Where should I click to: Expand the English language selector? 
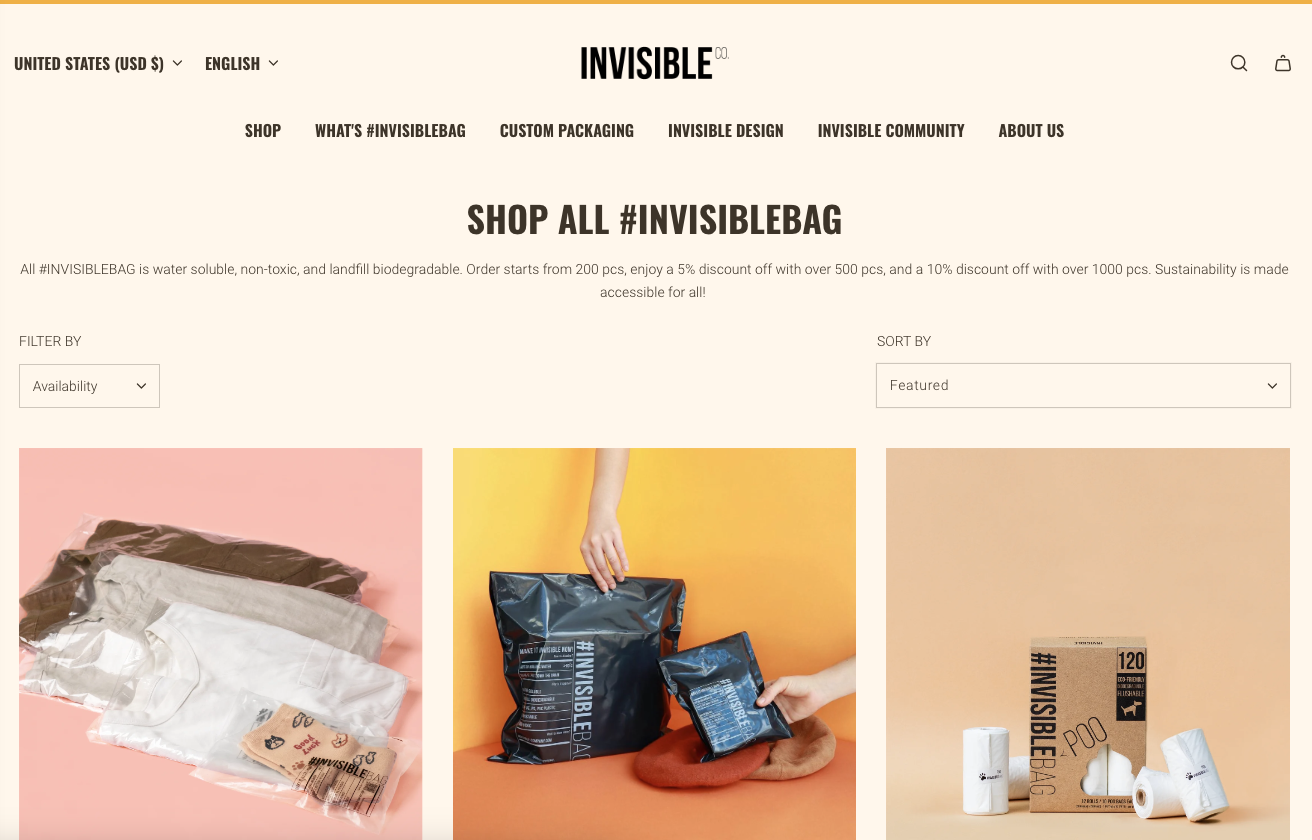tap(242, 63)
